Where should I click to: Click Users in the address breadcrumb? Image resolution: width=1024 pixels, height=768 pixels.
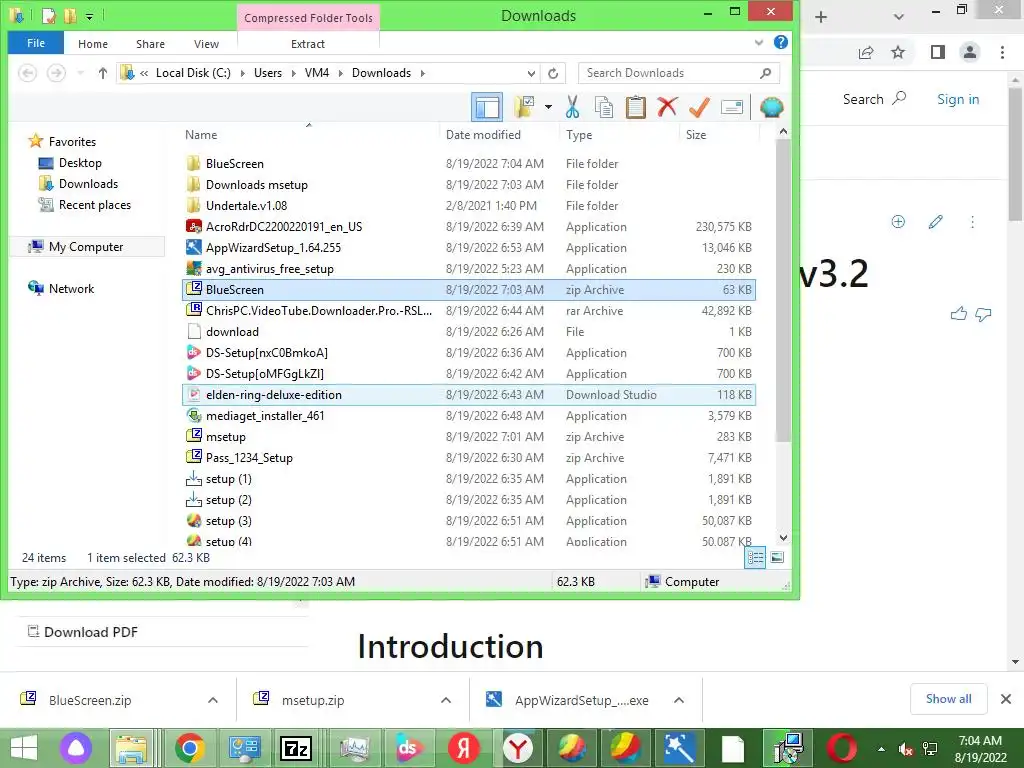(x=268, y=73)
